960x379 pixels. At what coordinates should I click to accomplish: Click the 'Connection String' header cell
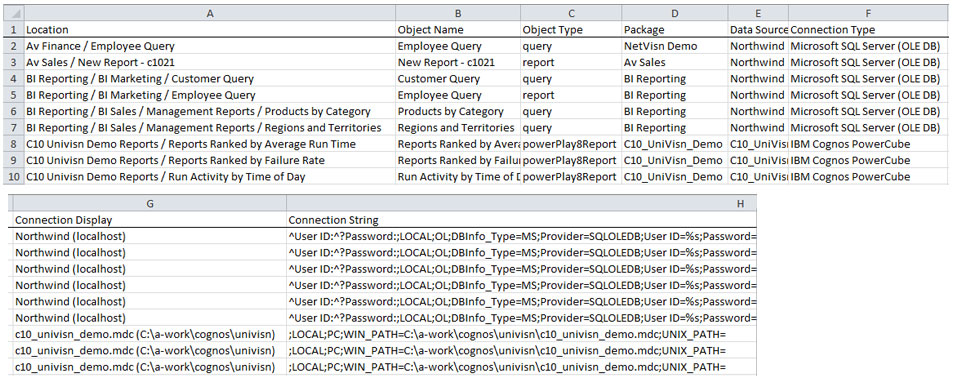(x=522, y=220)
